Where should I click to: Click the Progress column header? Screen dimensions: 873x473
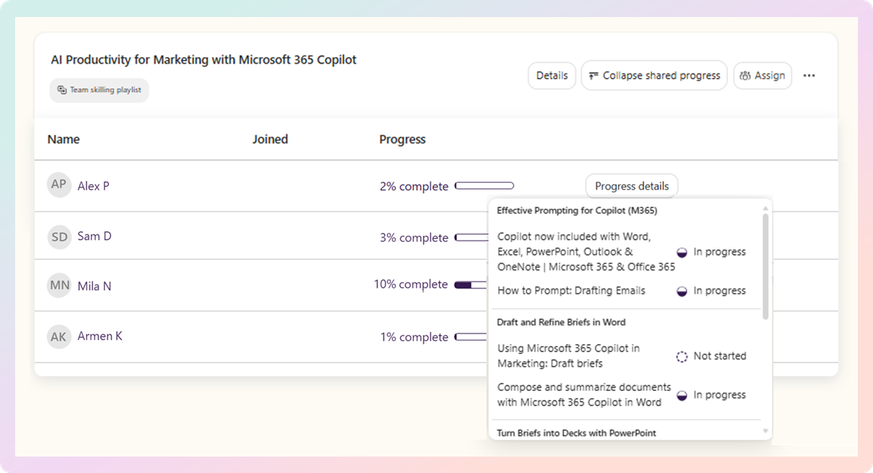coord(403,140)
